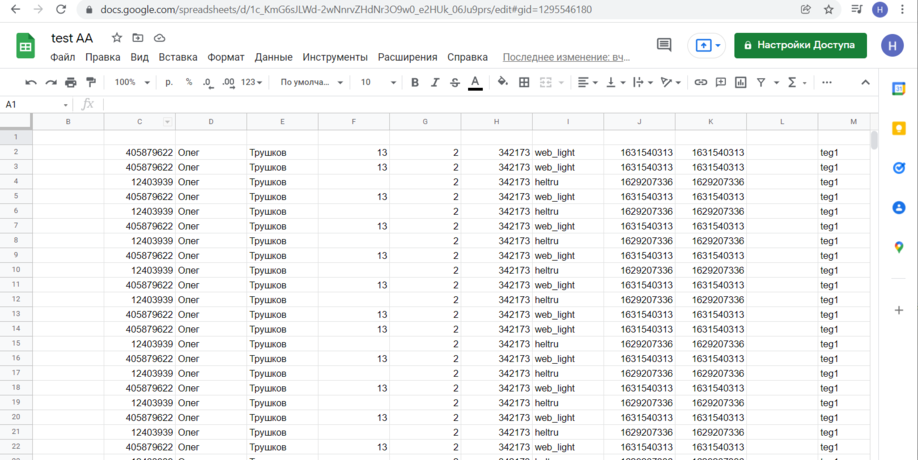Open Google Maps side panel
Viewport: 918px width, 460px height.
[899, 247]
